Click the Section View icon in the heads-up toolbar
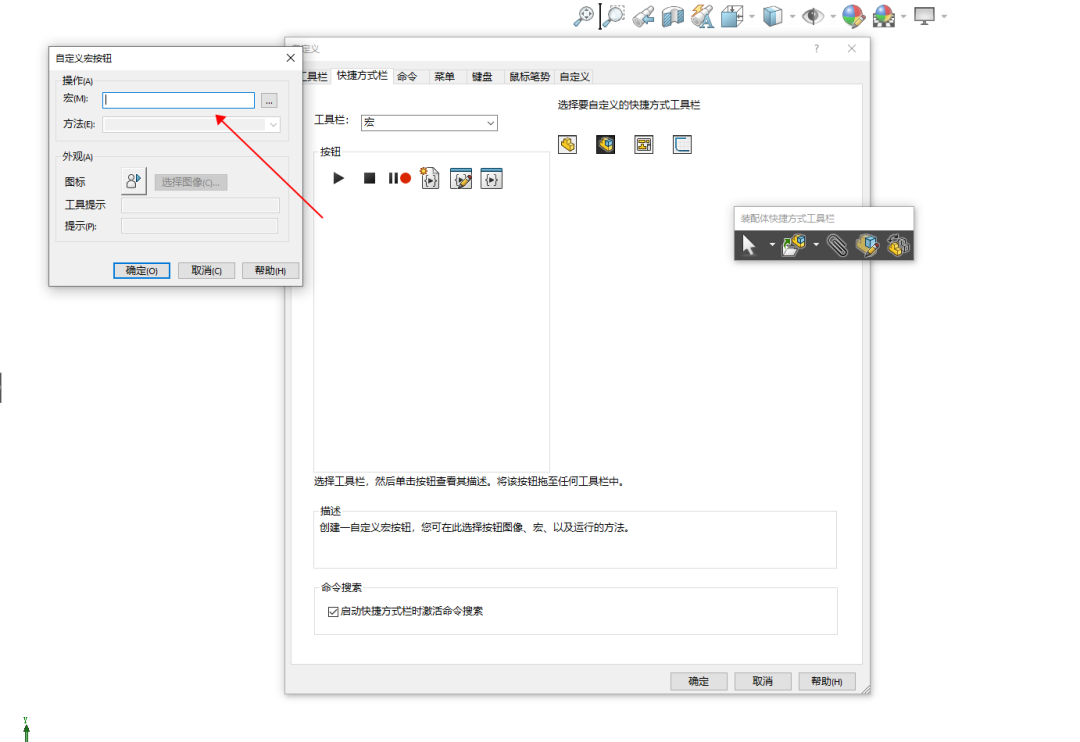This screenshot has width=1080, height=742. click(672, 17)
